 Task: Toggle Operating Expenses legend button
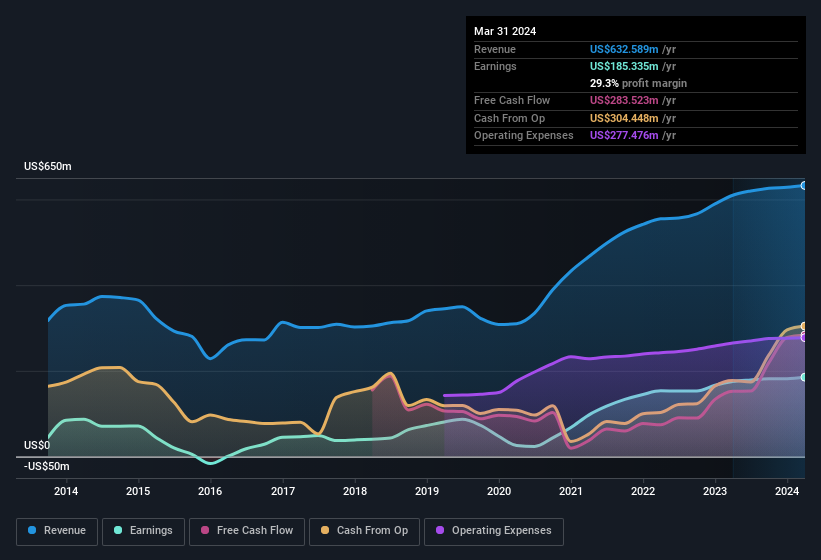(x=493, y=531)
